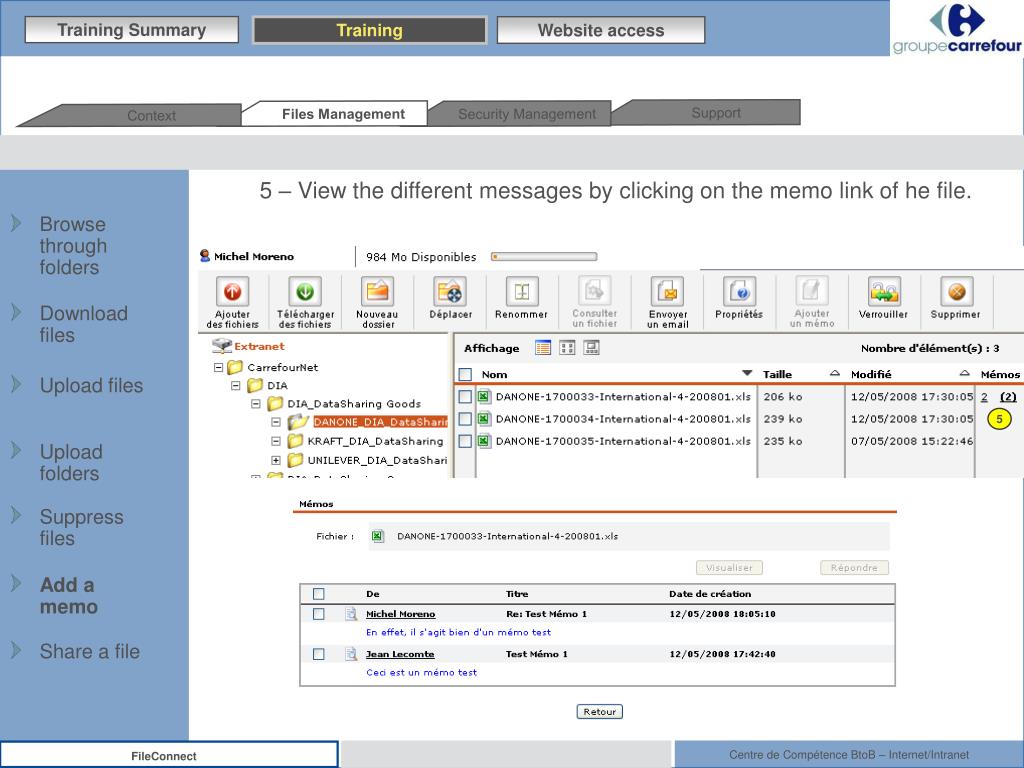This screenshot has width=1024, height=768.
Task: Open Michel Moreno sender link in memo list
Action: pos(400,614)
